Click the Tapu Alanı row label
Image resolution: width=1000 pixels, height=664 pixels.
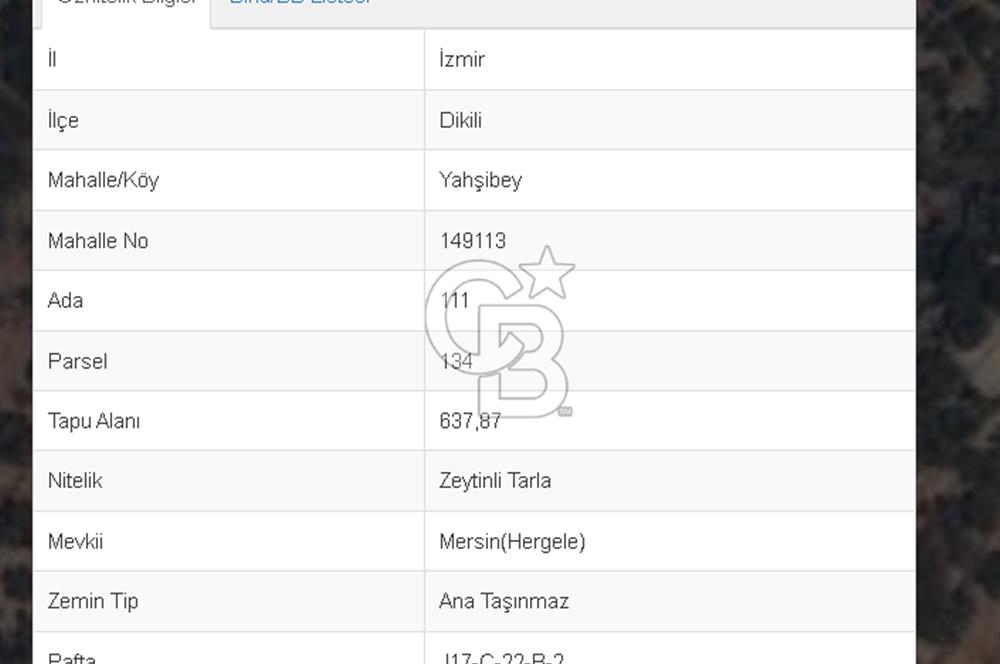(x=94, y=421)
